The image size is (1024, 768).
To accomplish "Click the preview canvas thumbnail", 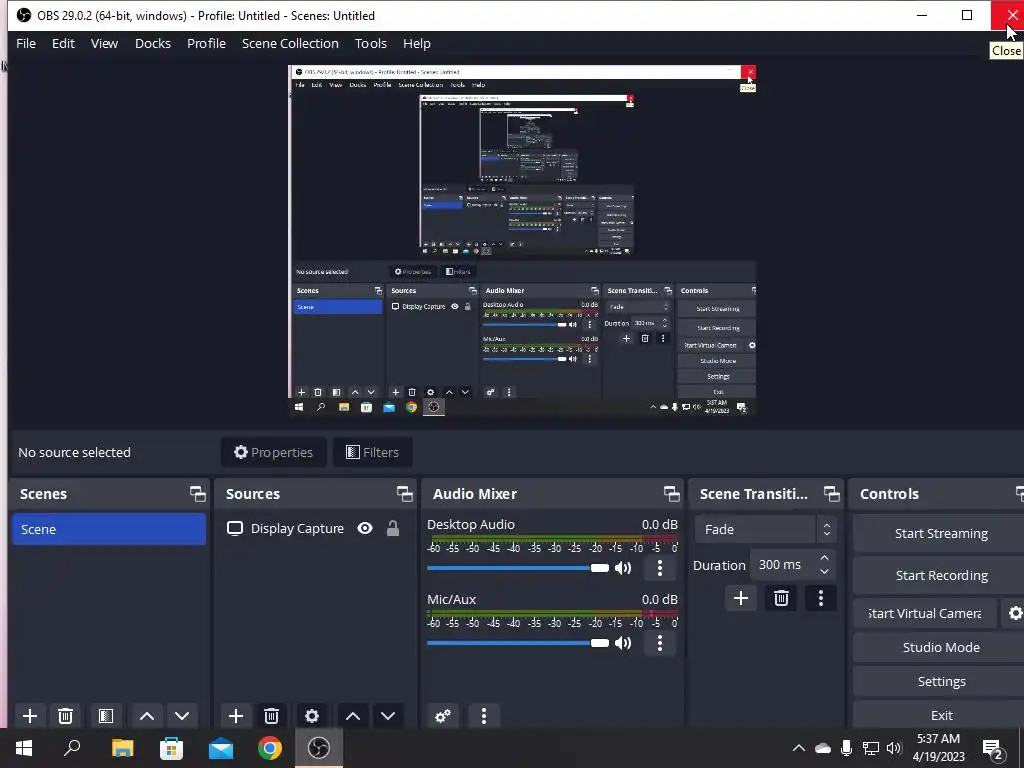I will pos(522,240).
